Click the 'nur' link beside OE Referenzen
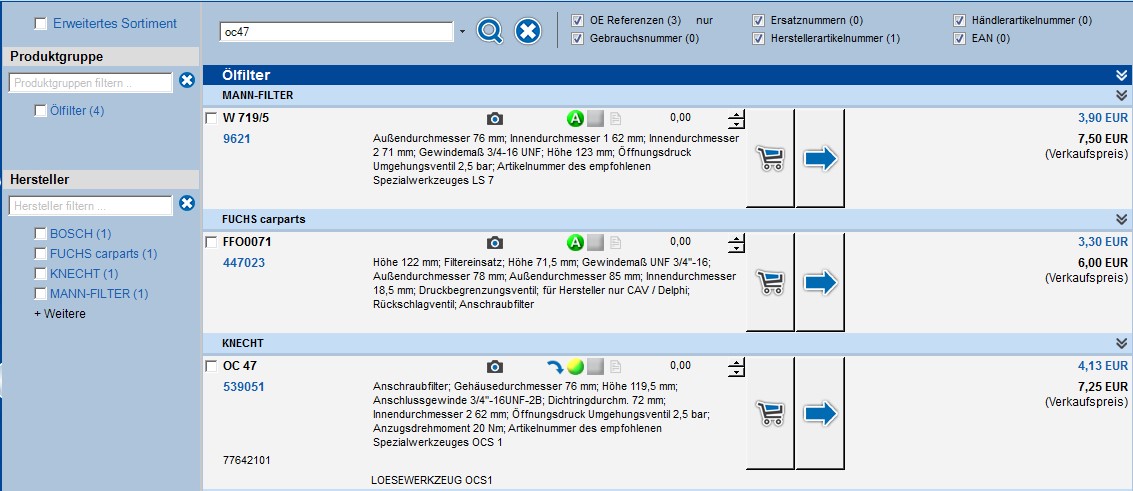Viewport: 1133px width, 491px height. [x=705, y=20]
